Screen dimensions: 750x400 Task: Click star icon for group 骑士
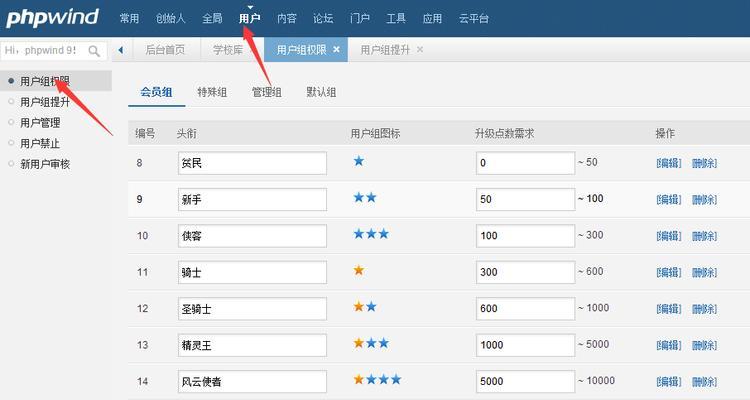pyautogui.click(x=359, y=270)
